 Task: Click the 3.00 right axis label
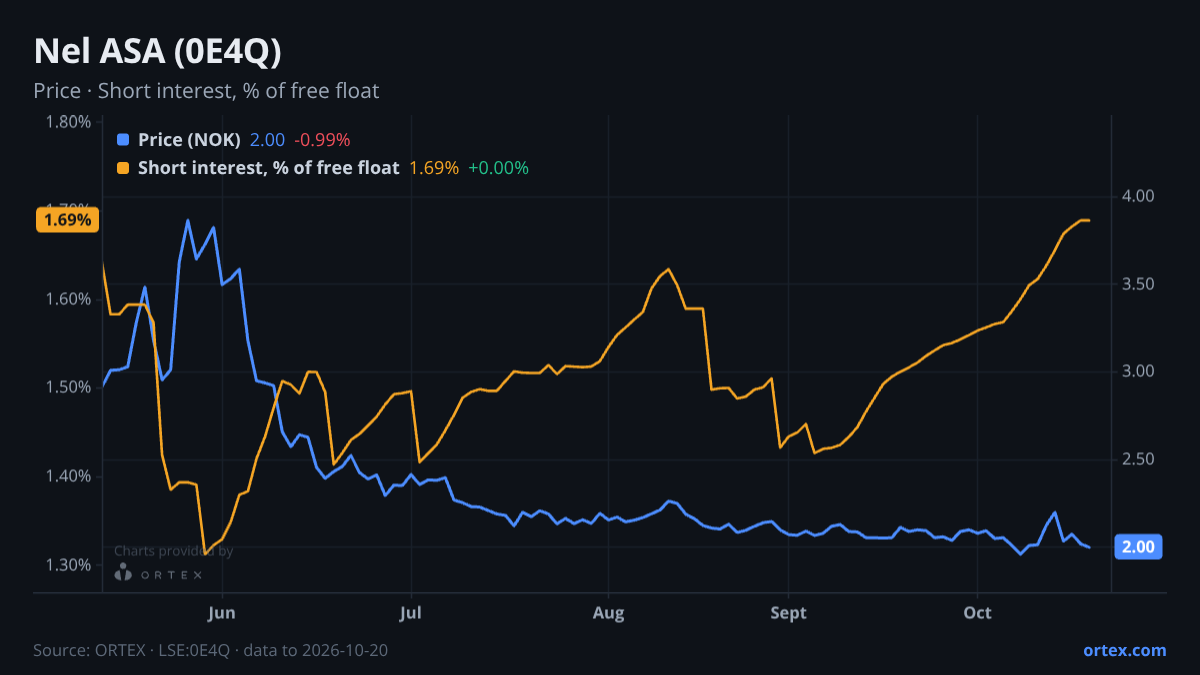point(1138,371)
